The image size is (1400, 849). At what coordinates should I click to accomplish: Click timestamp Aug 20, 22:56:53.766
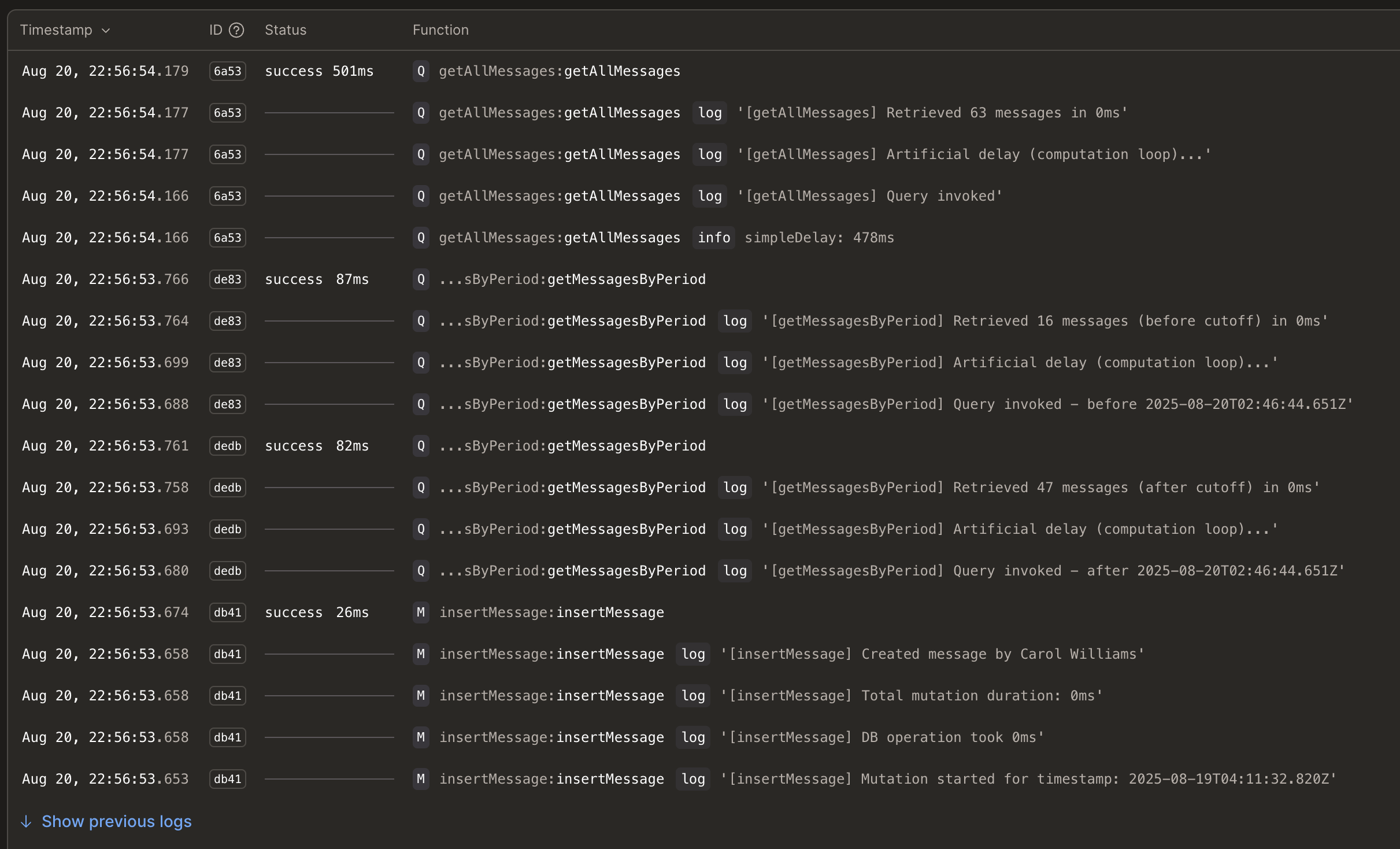tap(105, 279)
